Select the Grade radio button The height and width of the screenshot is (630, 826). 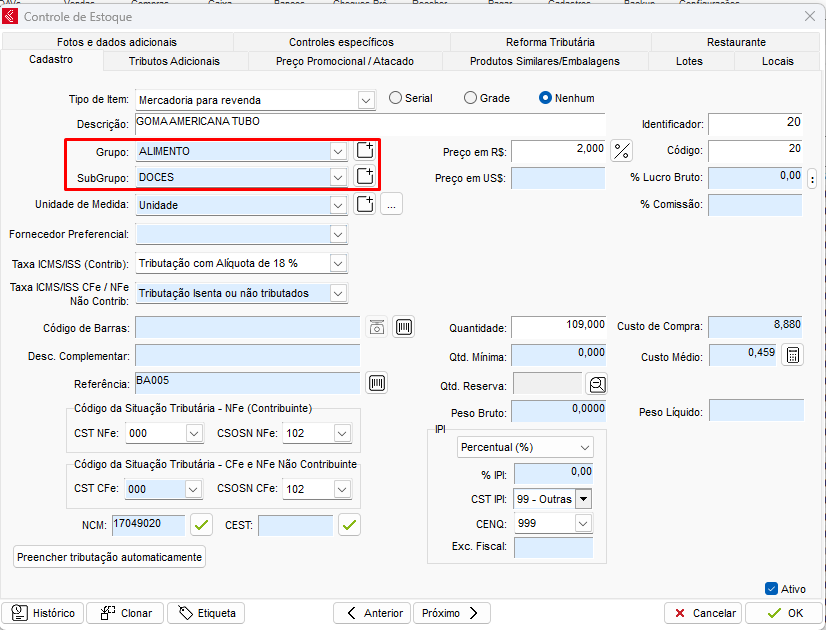point(470,98)
